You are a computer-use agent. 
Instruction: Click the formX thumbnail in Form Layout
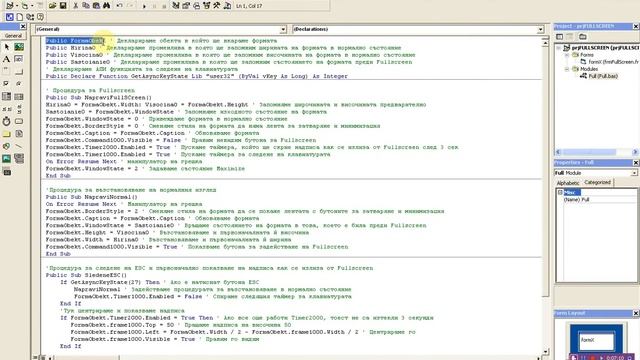(596, 341)
